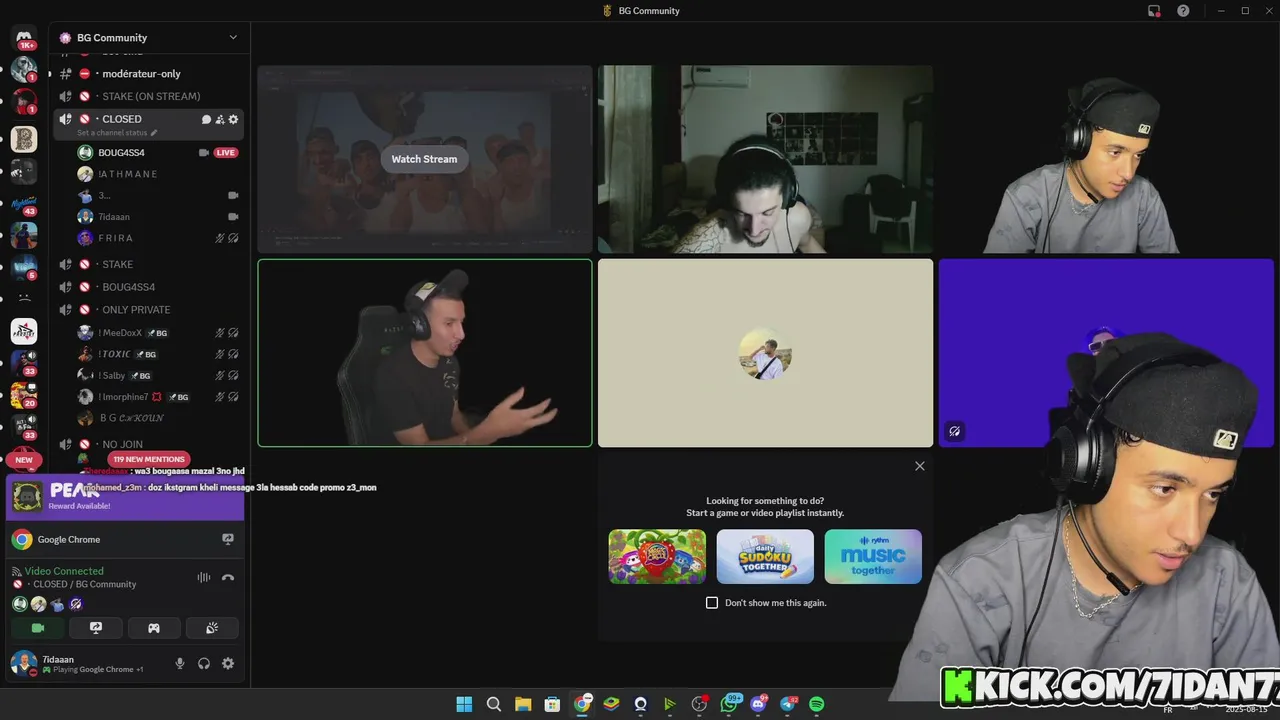Launch Rythm Music Together activity
This screenshot has height=720, width=1280.
(873, 556)
